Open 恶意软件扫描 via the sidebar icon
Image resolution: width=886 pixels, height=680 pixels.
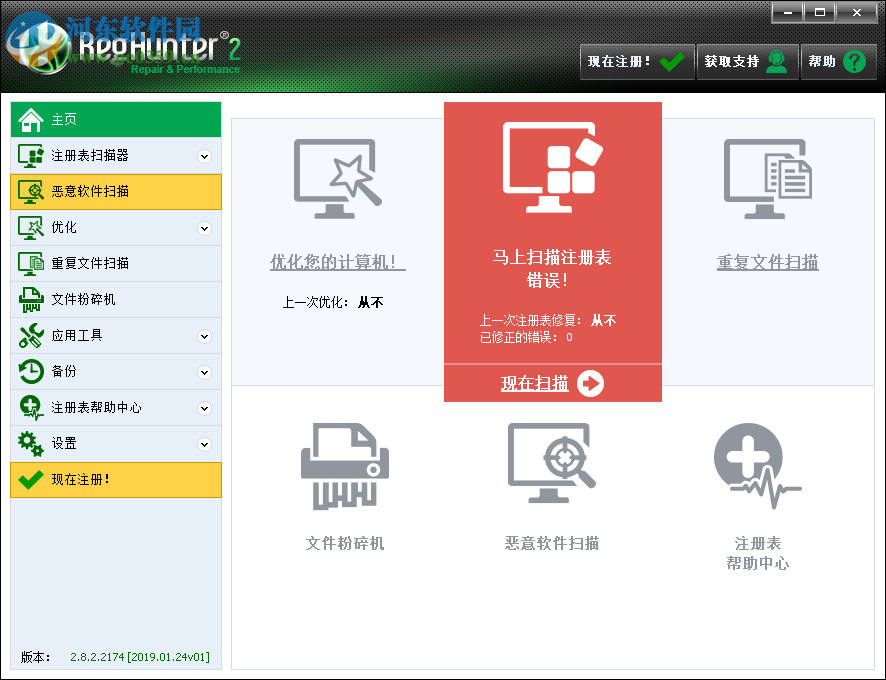pos(30,191)
